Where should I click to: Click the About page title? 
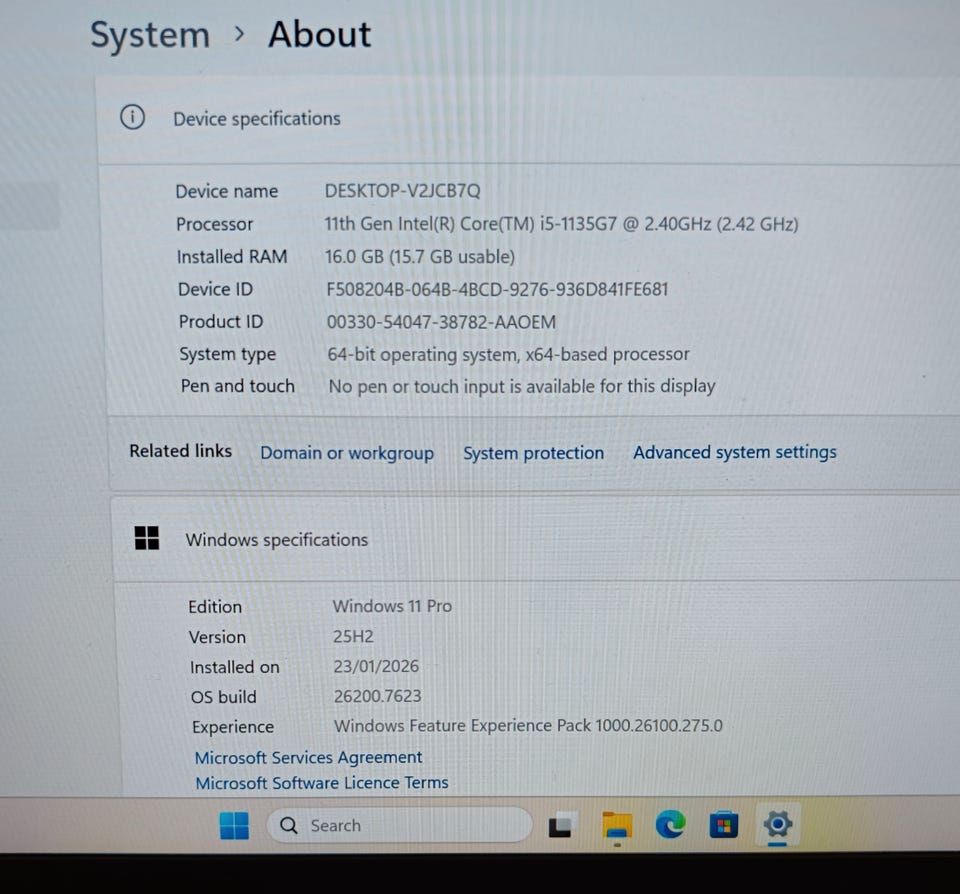[320, 34]
